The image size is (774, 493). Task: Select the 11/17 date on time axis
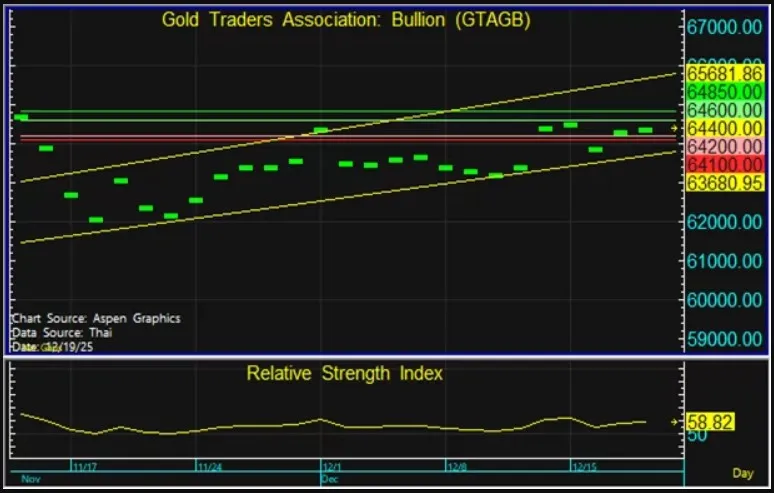click(84, 467)
